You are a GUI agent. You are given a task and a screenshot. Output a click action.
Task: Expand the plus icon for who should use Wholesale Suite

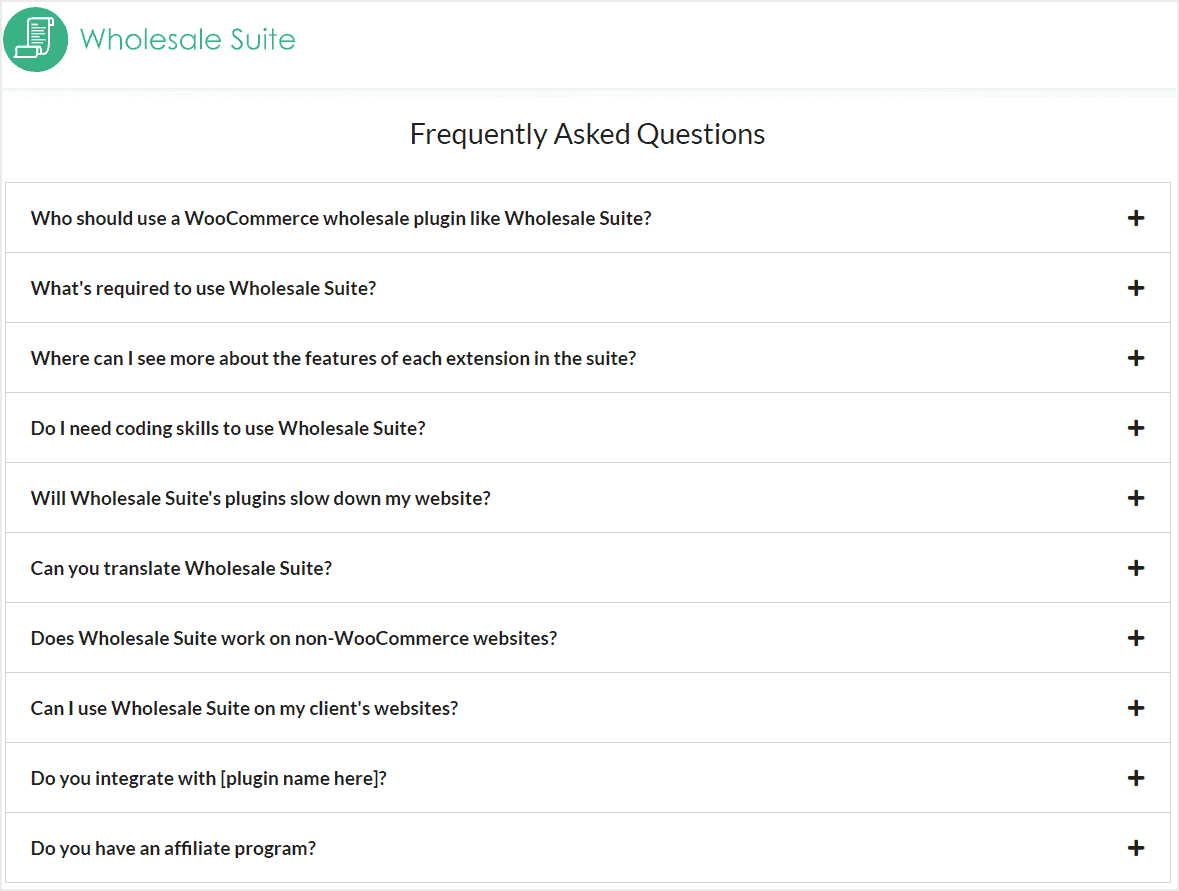(1135, 218)
